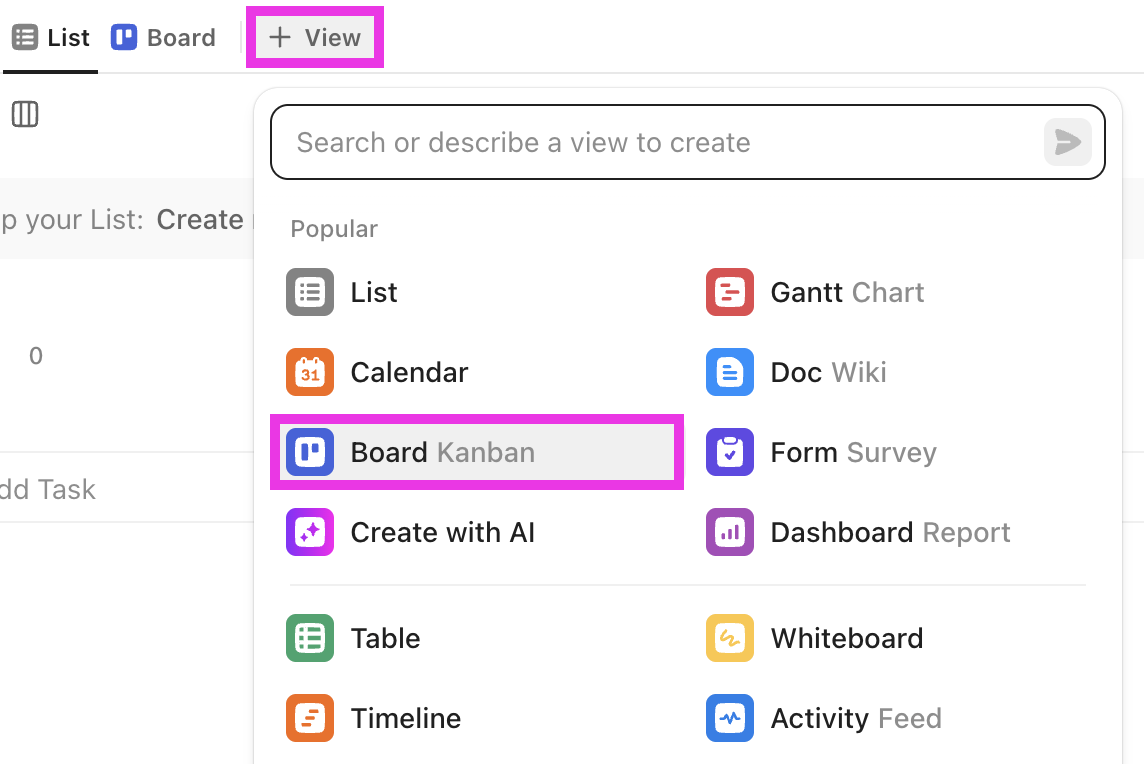Choose the green Table icon
This screenshot has height=764, width=1144.
[309, 638]
